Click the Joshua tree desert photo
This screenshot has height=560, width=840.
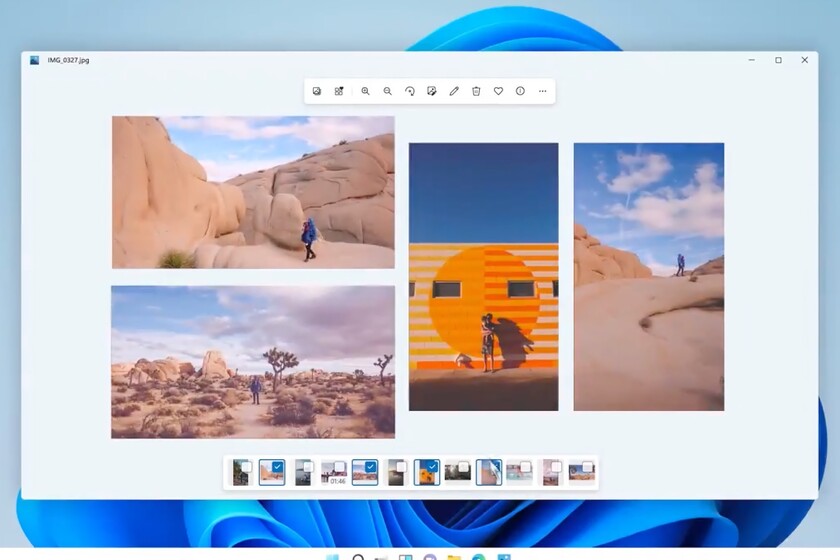253,362
